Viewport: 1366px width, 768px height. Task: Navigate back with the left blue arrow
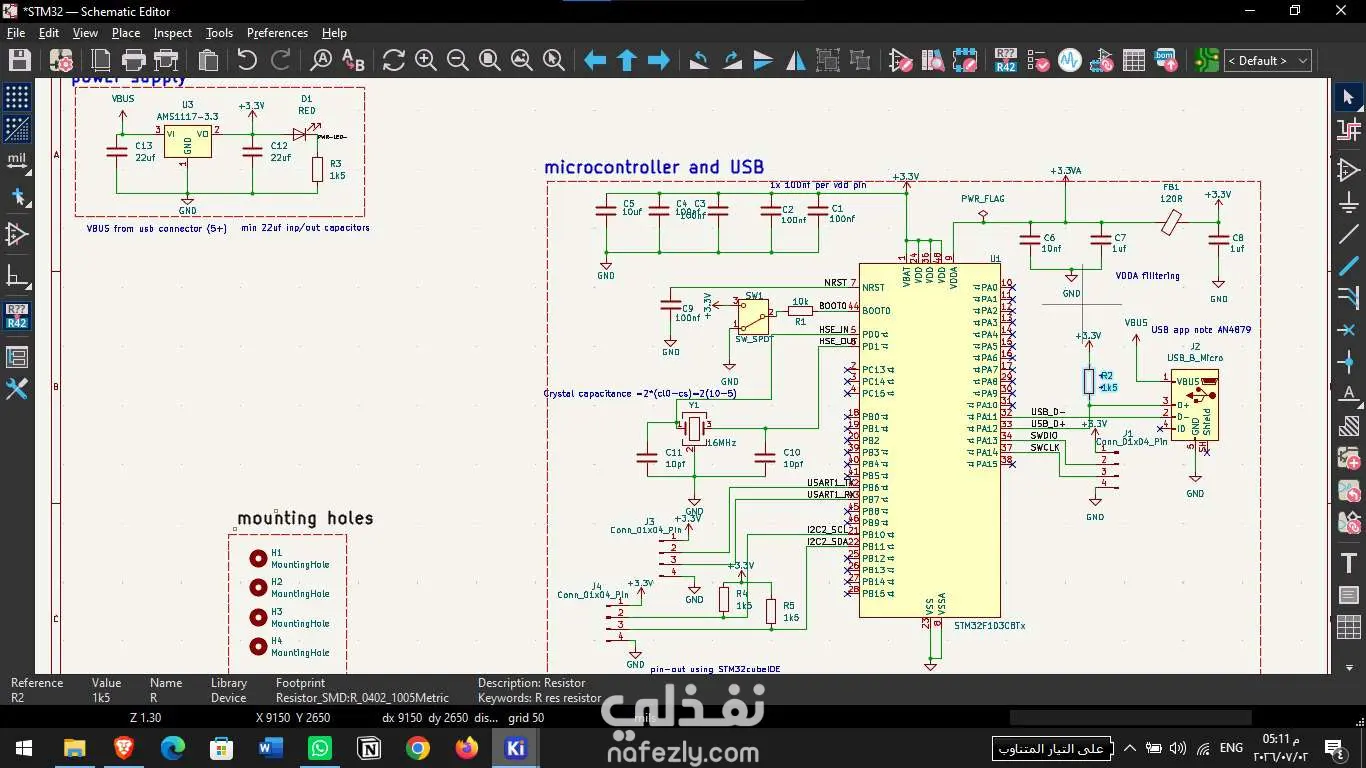click(595, 60)
